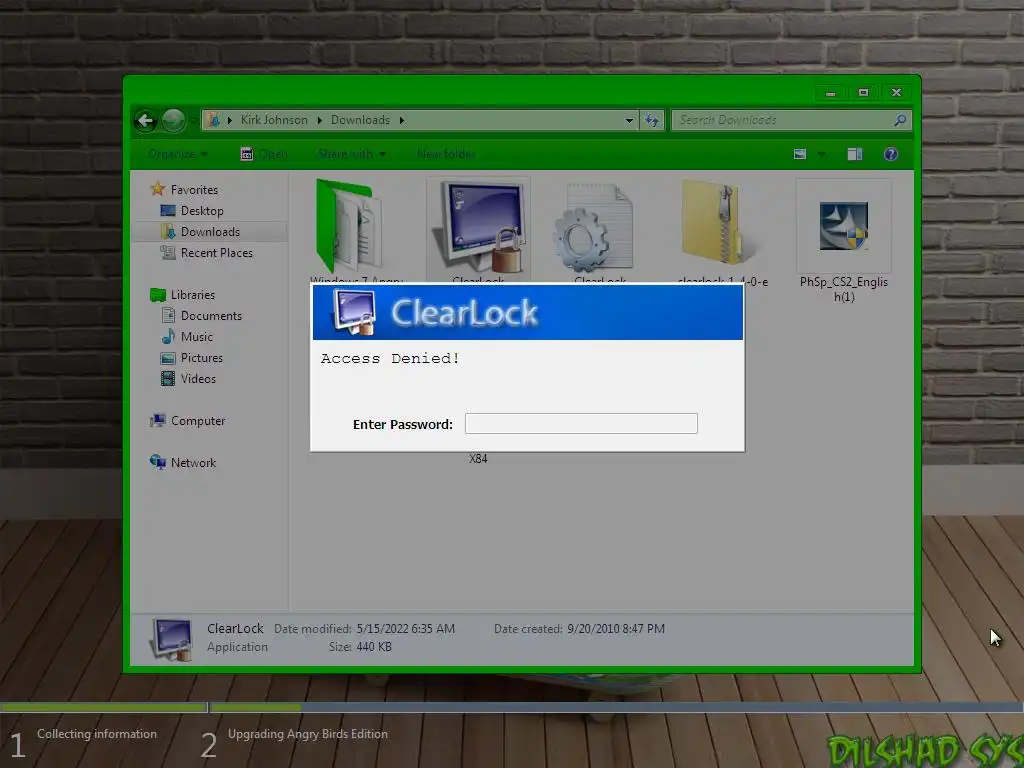
Task: Select the Kirk Johnson breadcrumb
Action: tap(274, 120)
